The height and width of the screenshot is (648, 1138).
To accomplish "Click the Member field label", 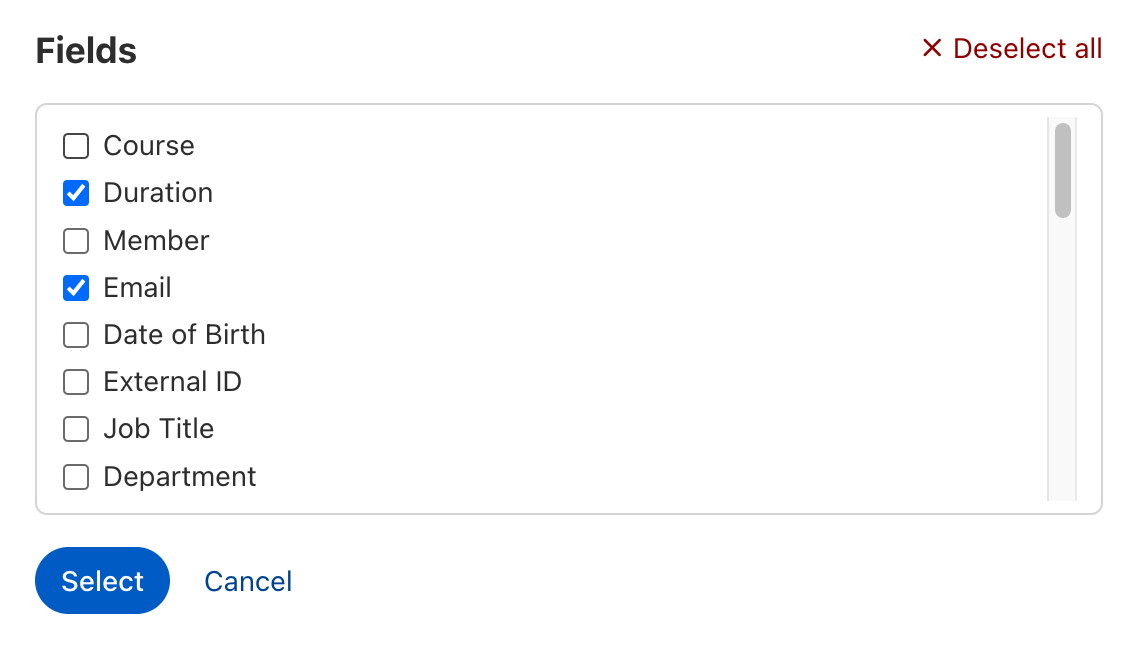I will 156,241.
